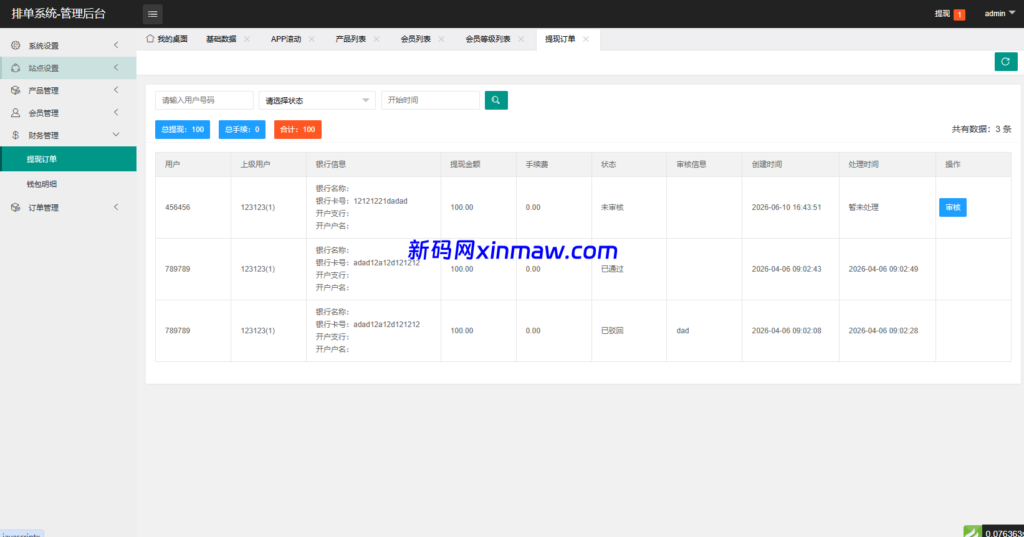
Task: Click processing time 2026-04-06 09:02:49
Action: pyautogui.click(x=884, y=269)
